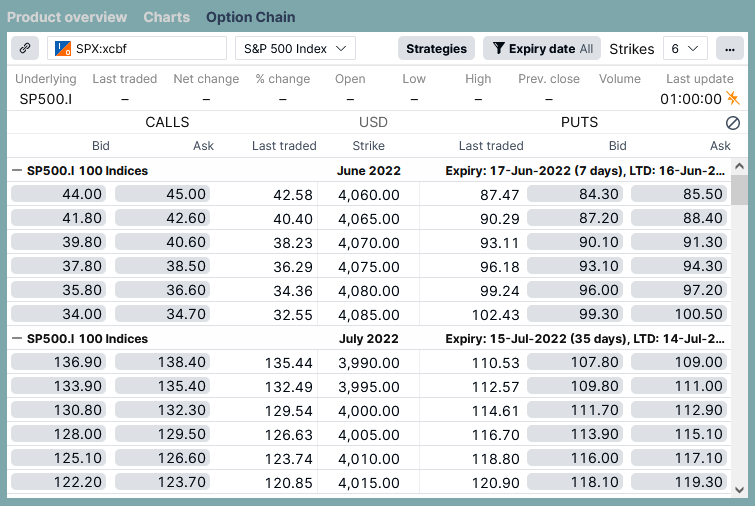Click call bid 44.00 at strike 4,060

pos(59,194)
